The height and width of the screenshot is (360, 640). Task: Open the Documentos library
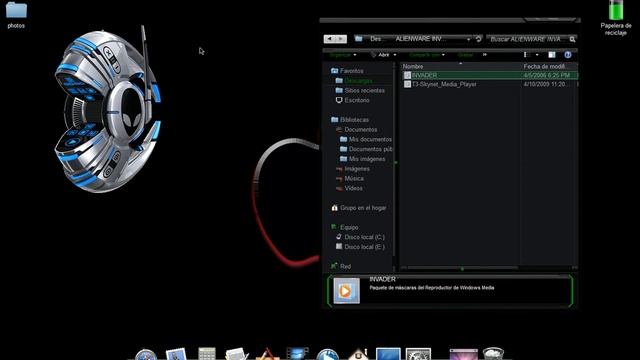[x=356, y=129]
